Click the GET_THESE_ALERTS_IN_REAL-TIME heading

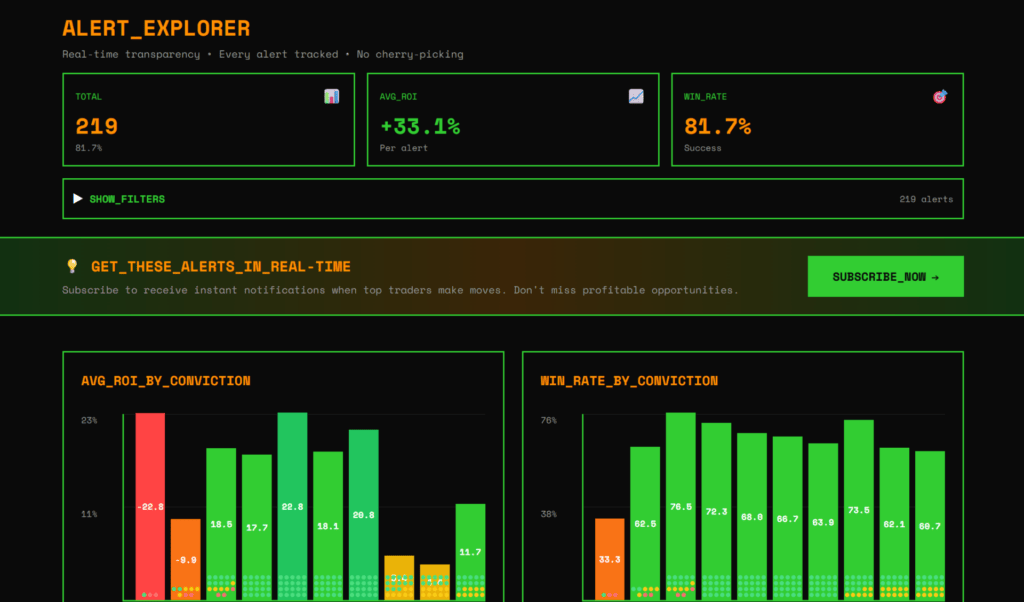point(221,266)
